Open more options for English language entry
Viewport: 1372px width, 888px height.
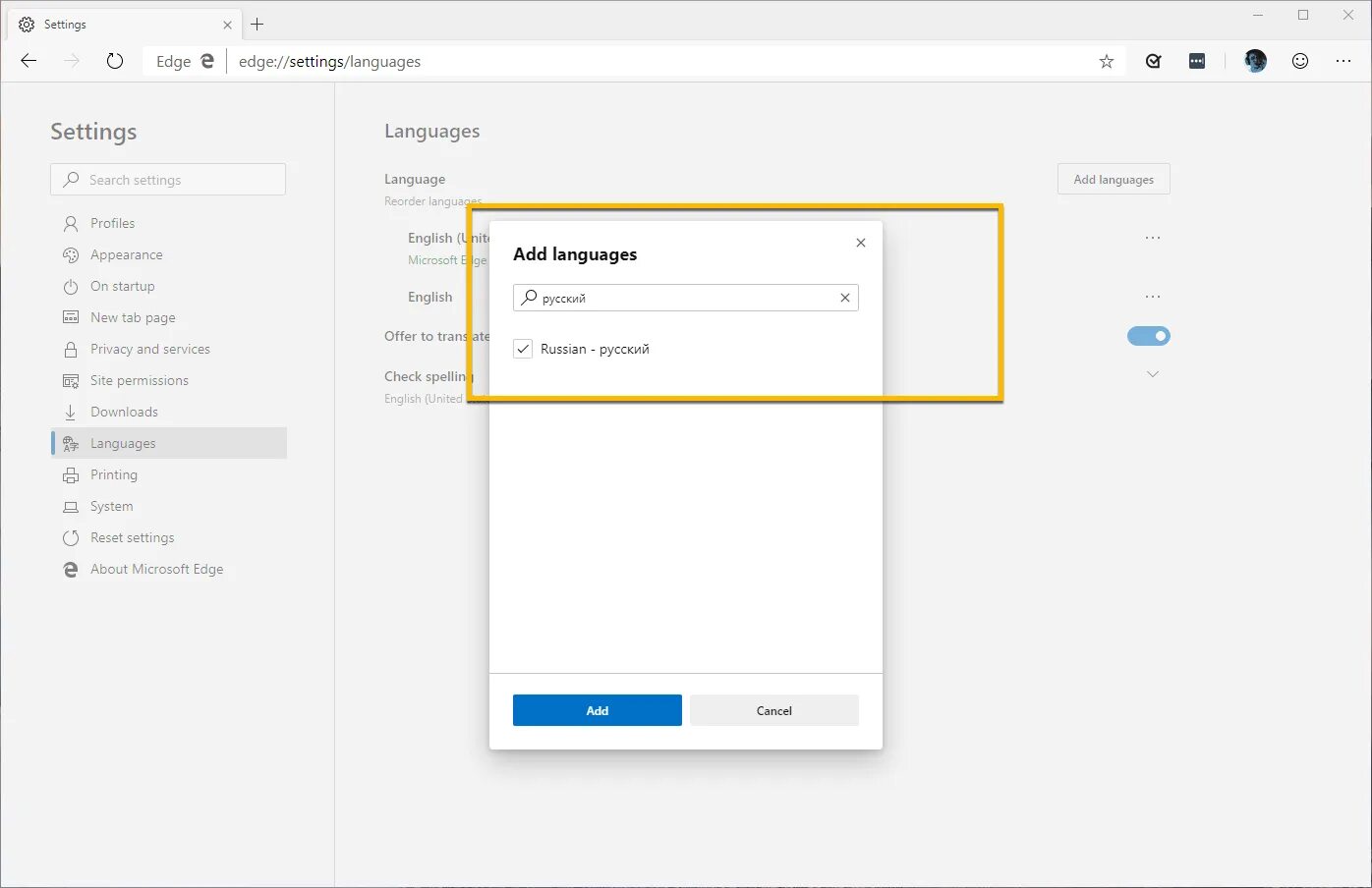tap(1152, 296)
